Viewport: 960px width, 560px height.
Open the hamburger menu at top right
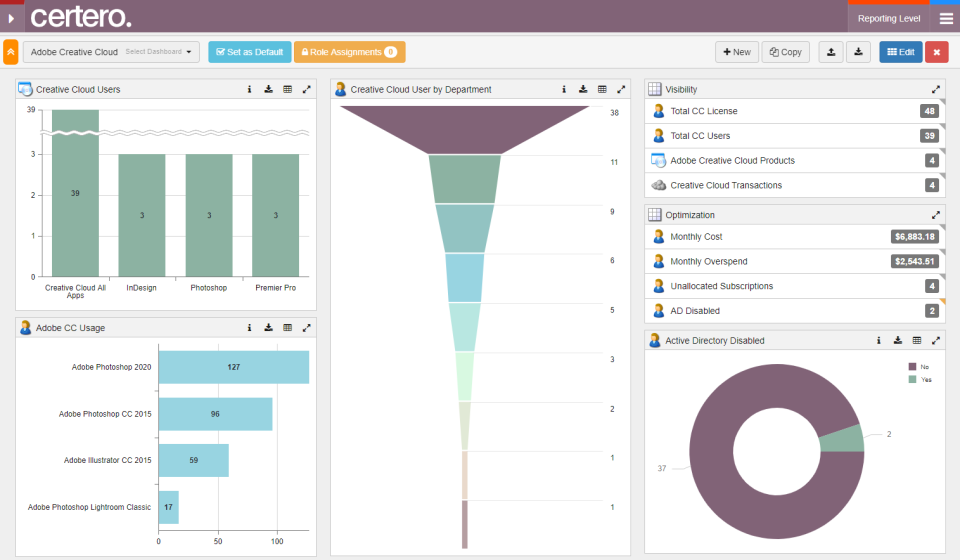tap(946, 18)
